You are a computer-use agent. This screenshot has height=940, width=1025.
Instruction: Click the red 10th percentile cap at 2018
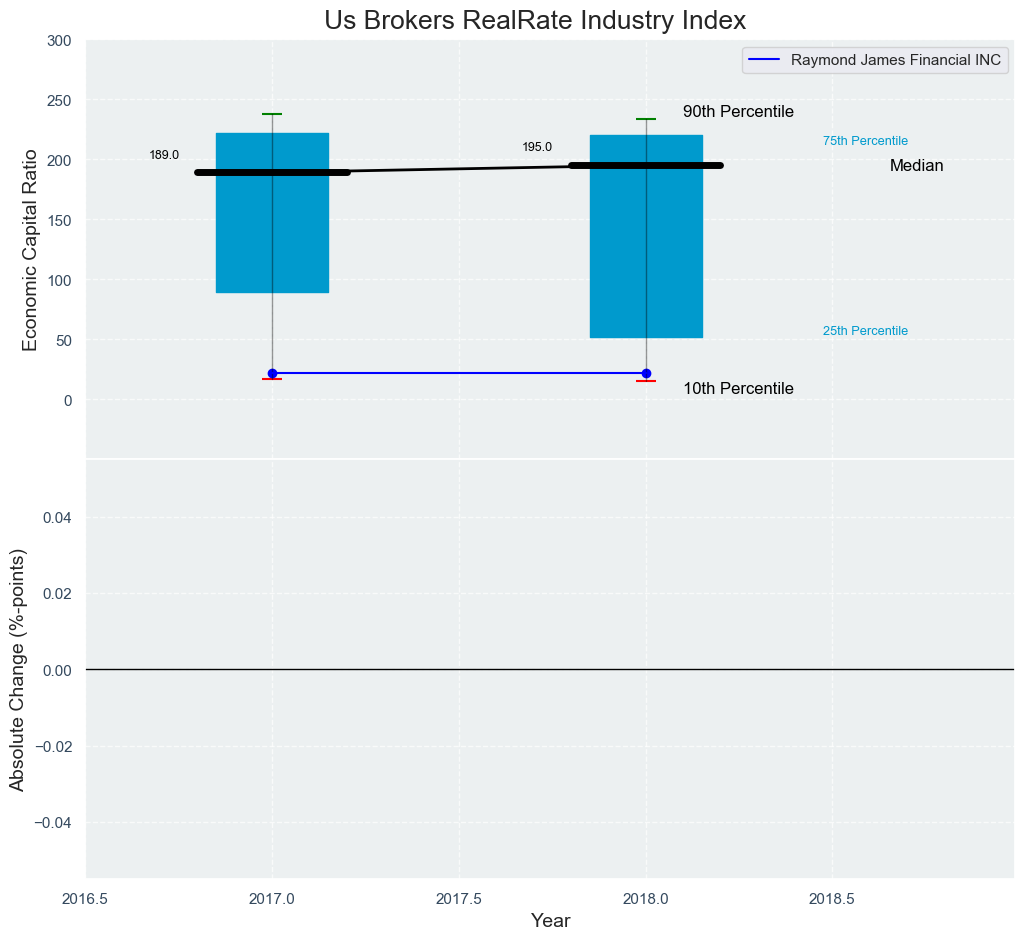pos(646,381)
